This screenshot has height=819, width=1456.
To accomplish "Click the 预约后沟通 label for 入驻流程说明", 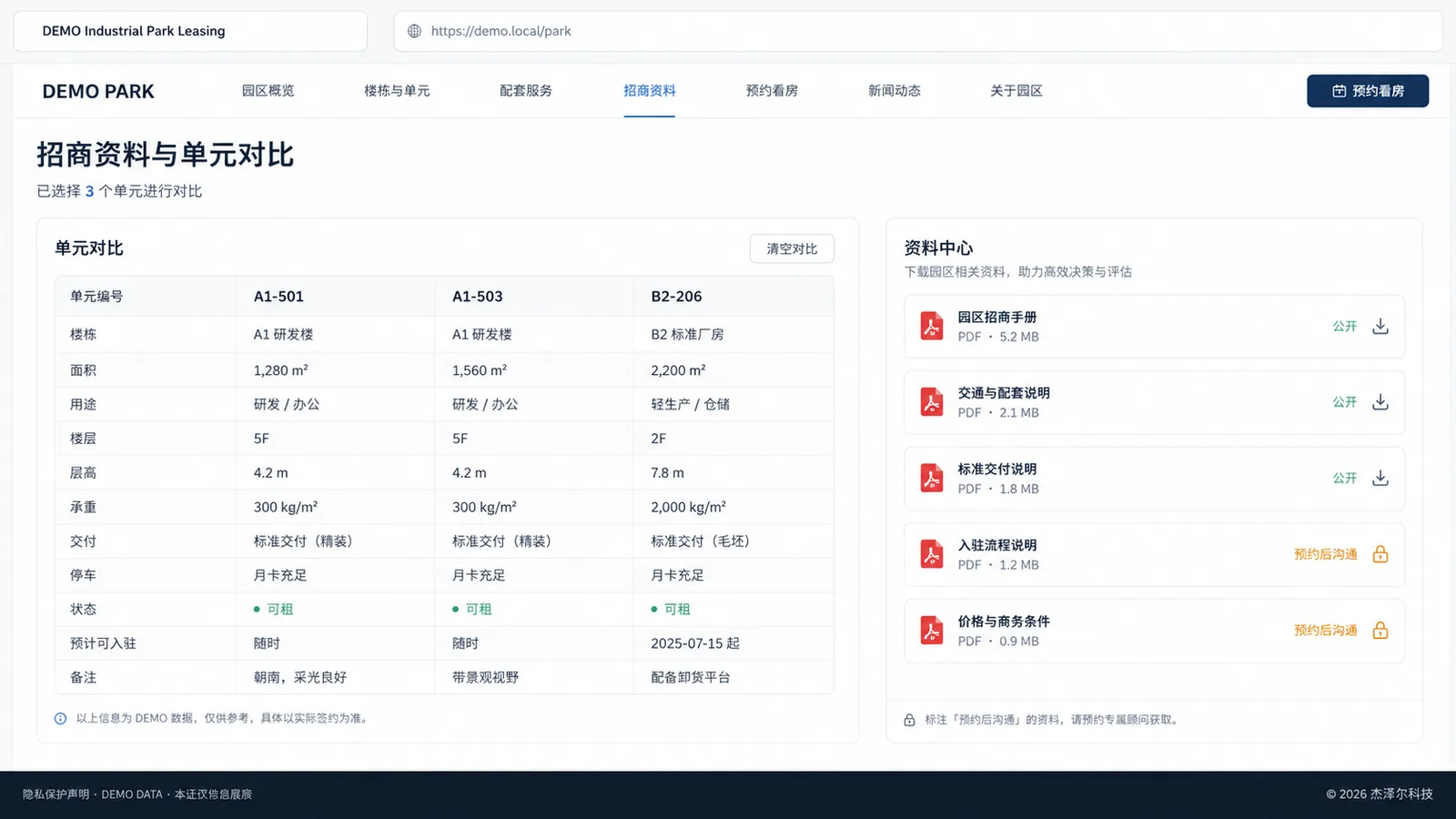I will coord(1326,554).
